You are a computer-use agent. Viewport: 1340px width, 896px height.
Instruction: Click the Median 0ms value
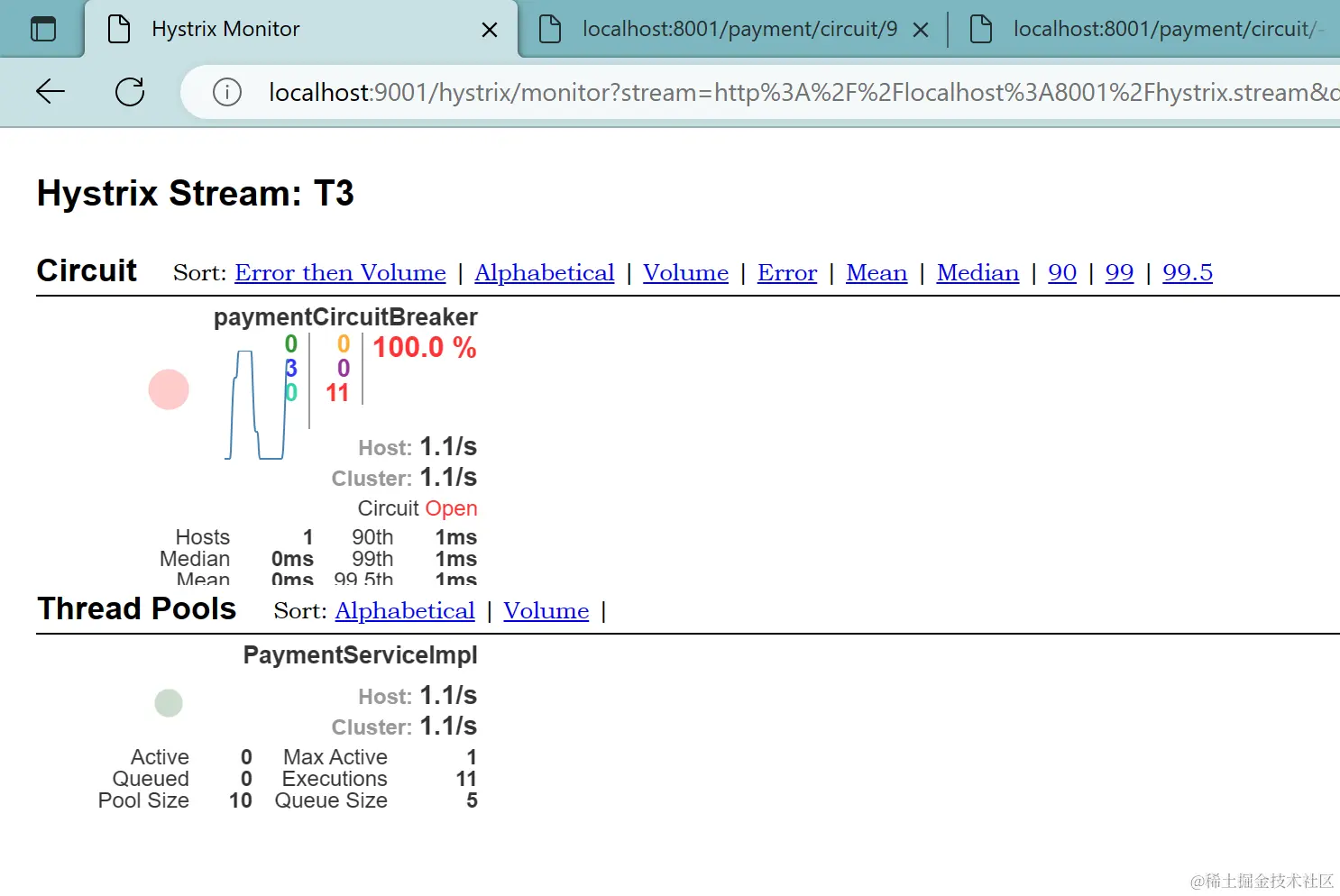tap(292, 559)
